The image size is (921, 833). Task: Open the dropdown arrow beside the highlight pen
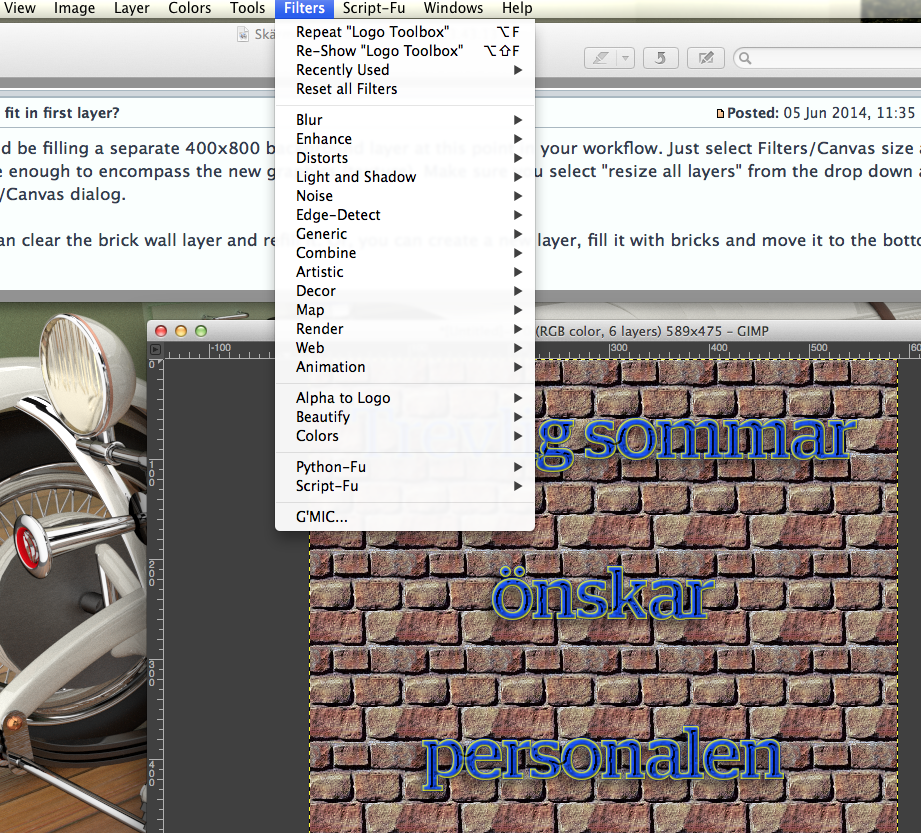tap(626, 58)
